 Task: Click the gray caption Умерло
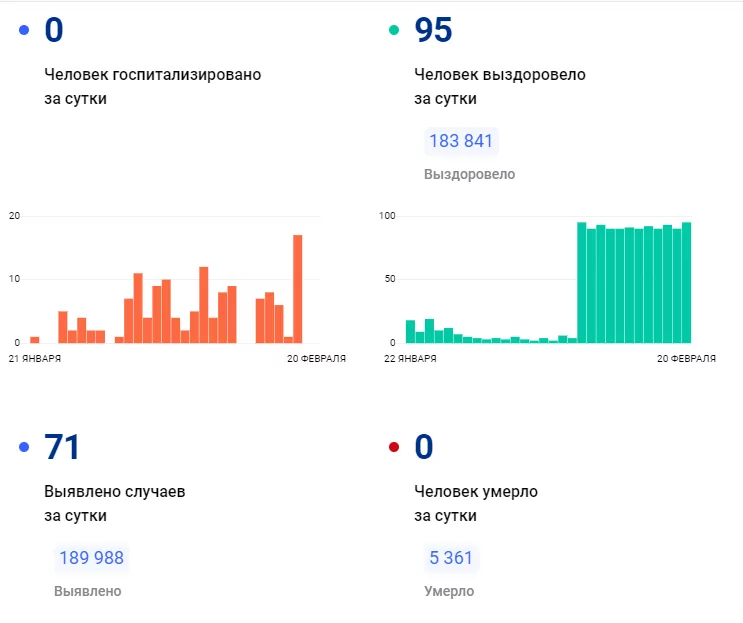449,591
